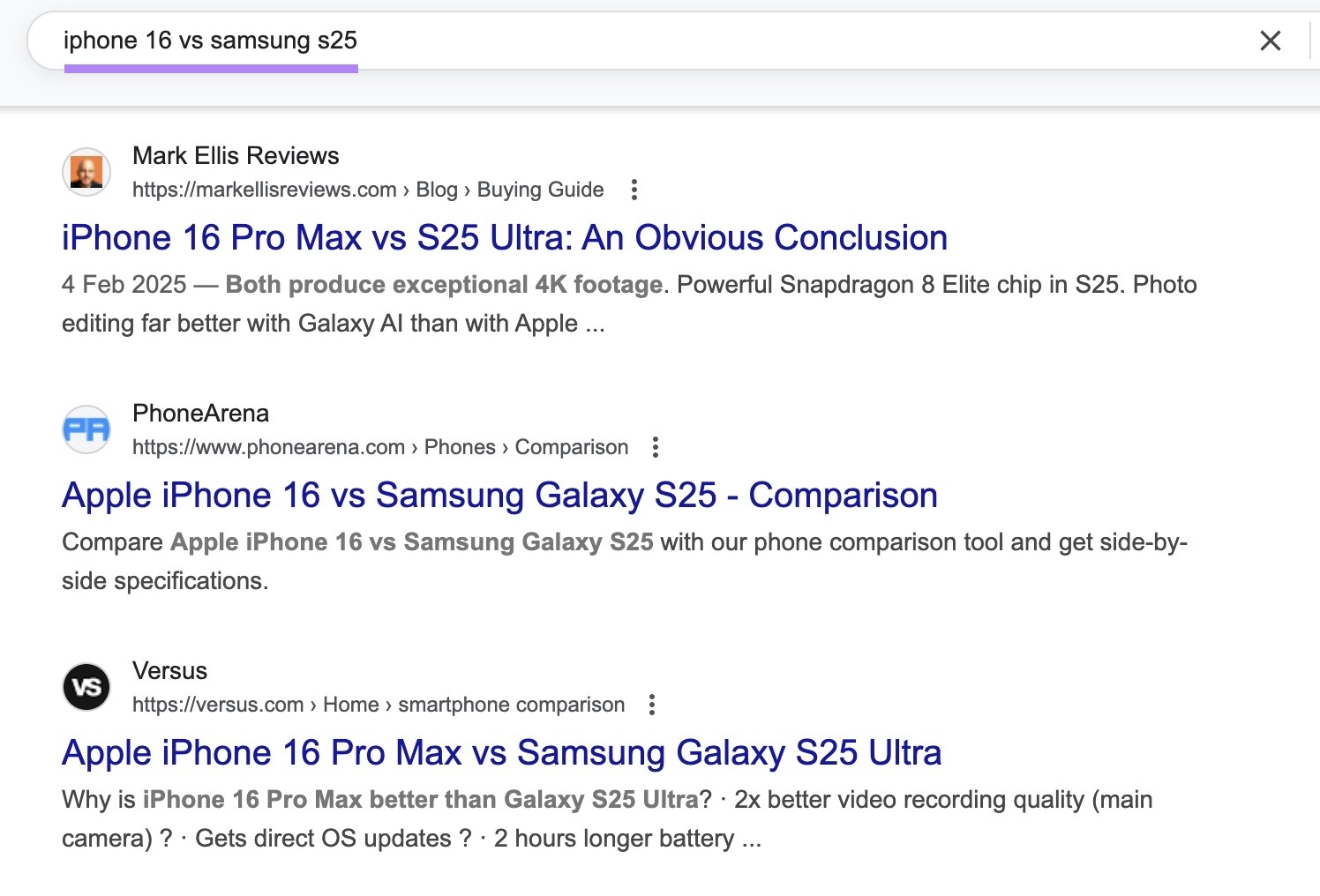
Task: Select the Versus VS favicon
Action: coord(86,687)
